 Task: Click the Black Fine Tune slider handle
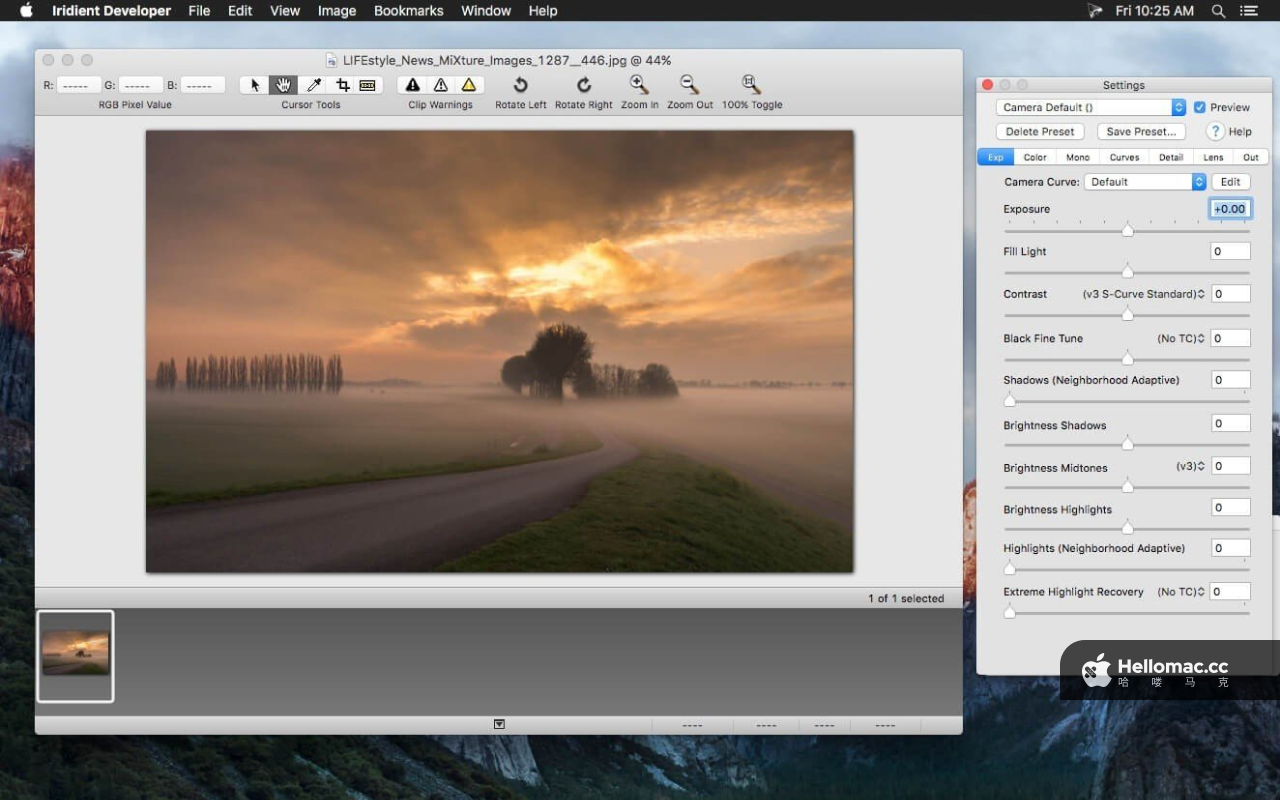[1127, 358]
